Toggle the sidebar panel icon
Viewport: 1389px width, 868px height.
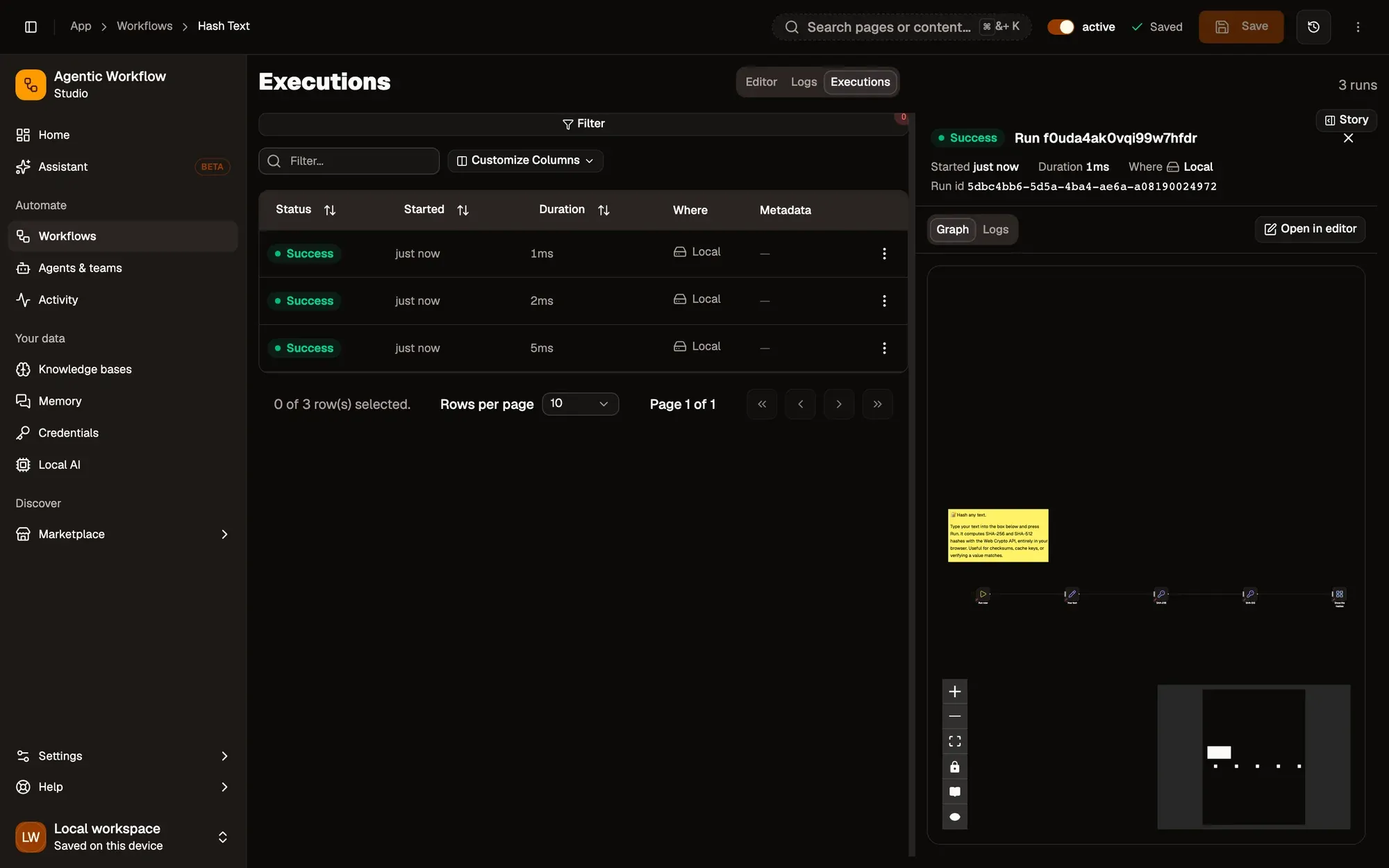pos(31,26)
